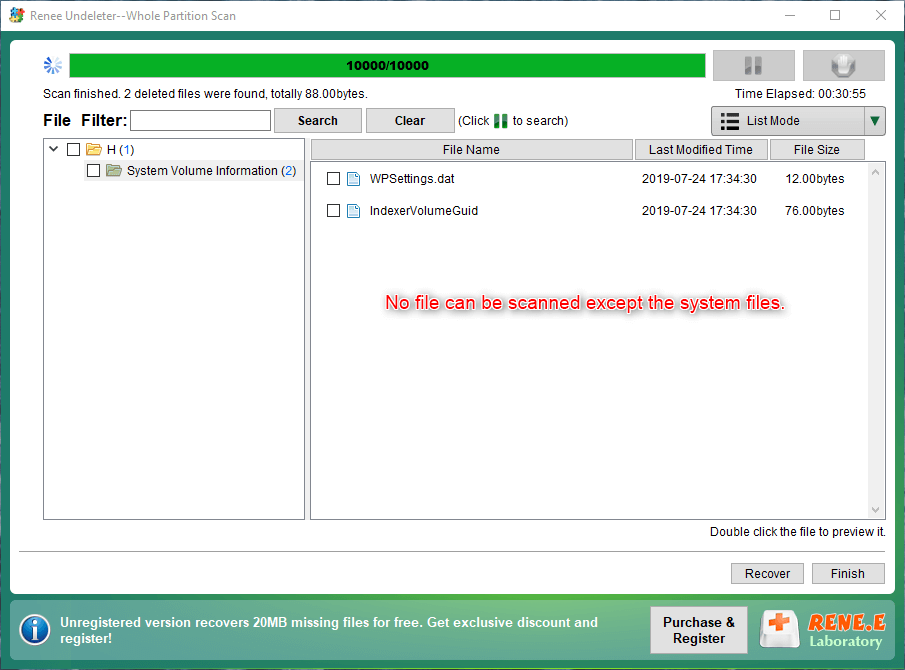Tick the IndexerVolumeGuid checkbox
The image size is (905, 670).
[334, 211]
